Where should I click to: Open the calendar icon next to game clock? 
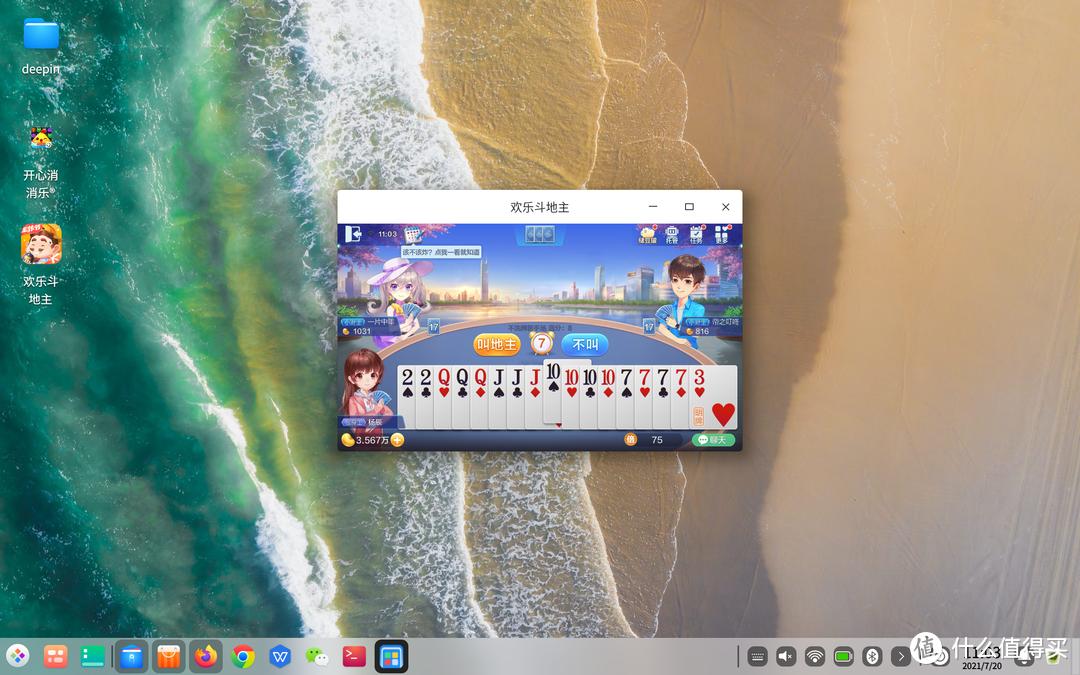point(412,235)
